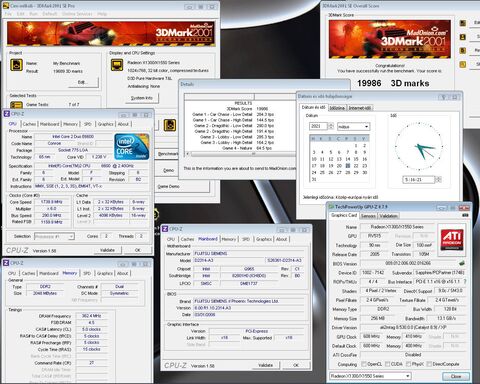Click the GPU-Z screenshot camera icon

point(465,216)
